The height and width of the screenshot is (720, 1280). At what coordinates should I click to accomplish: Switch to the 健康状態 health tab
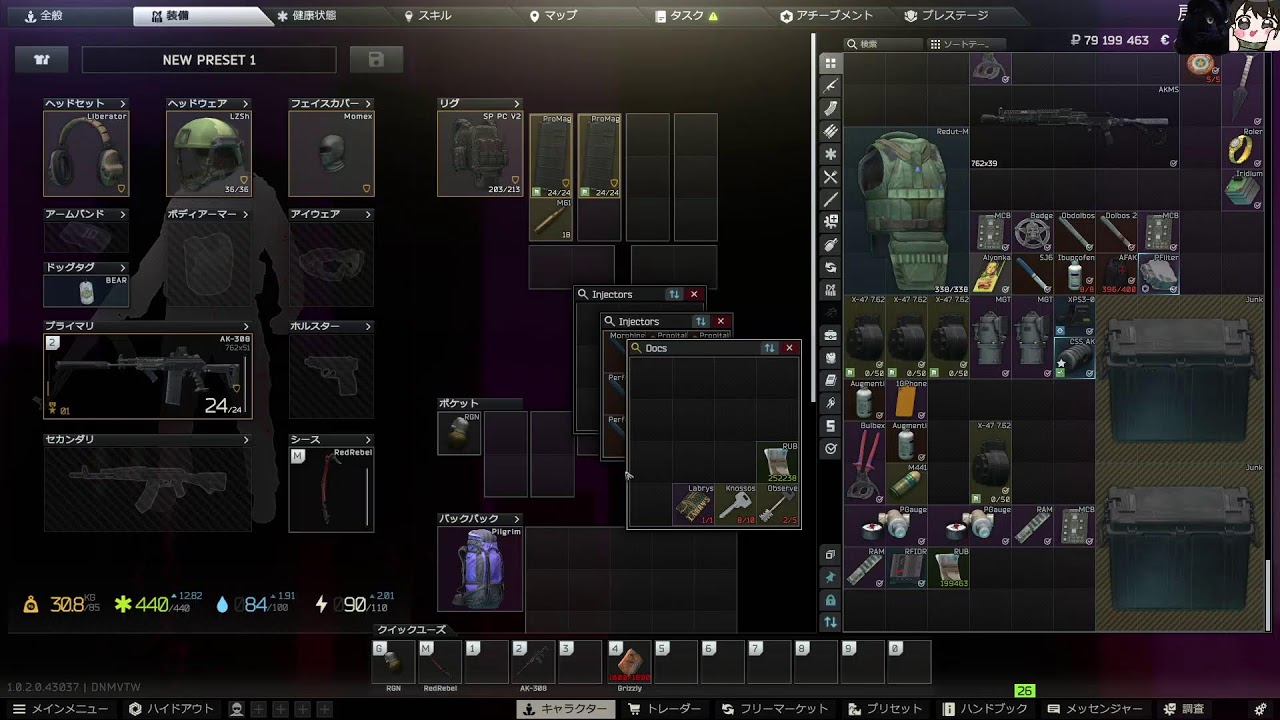pyautogui.click(x=306, y=16)
